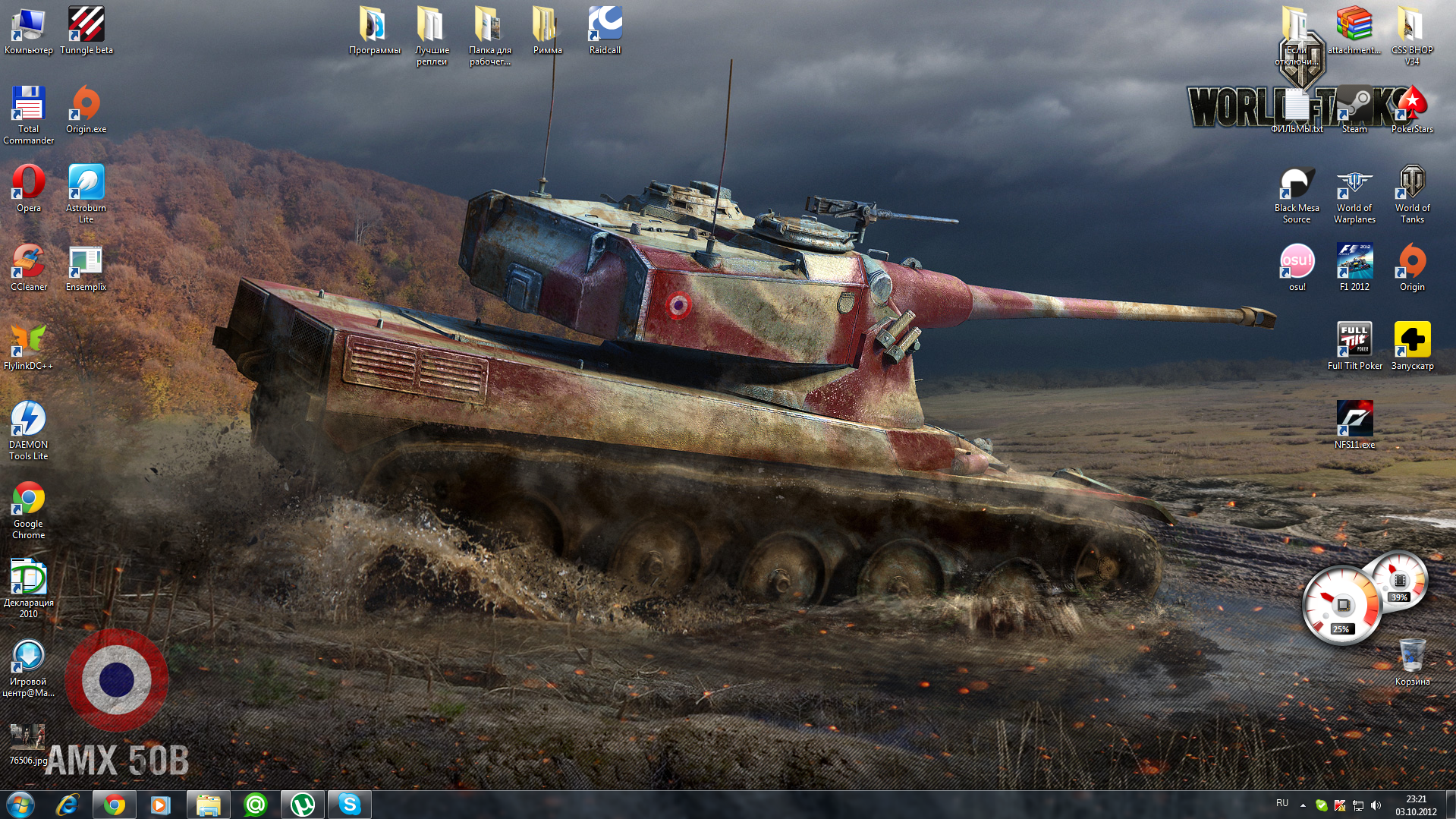Click the Opera browser desktop shortcut

click(29, 188)
